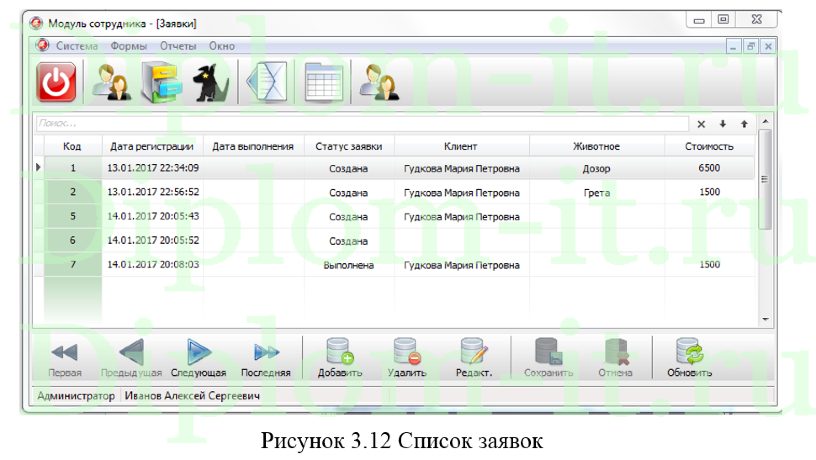
Task: Click Создана status in row 6
Action: pyautogui.click(x=349, y=241)
